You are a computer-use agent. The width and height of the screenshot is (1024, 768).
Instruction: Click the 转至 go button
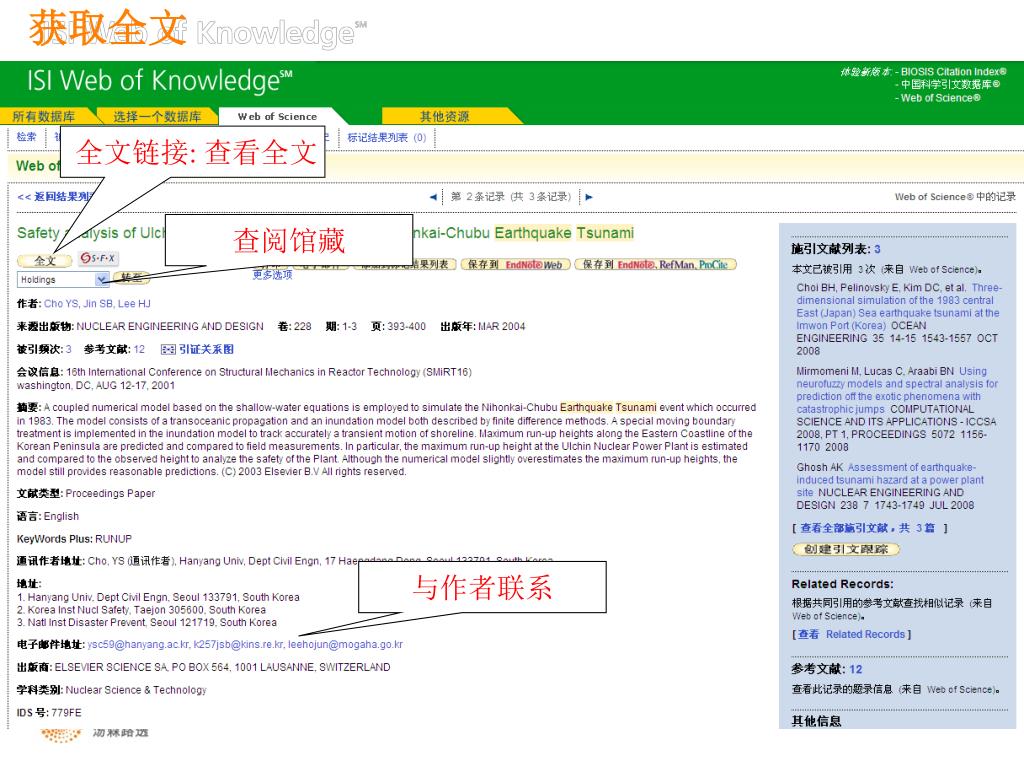[131, 278]
